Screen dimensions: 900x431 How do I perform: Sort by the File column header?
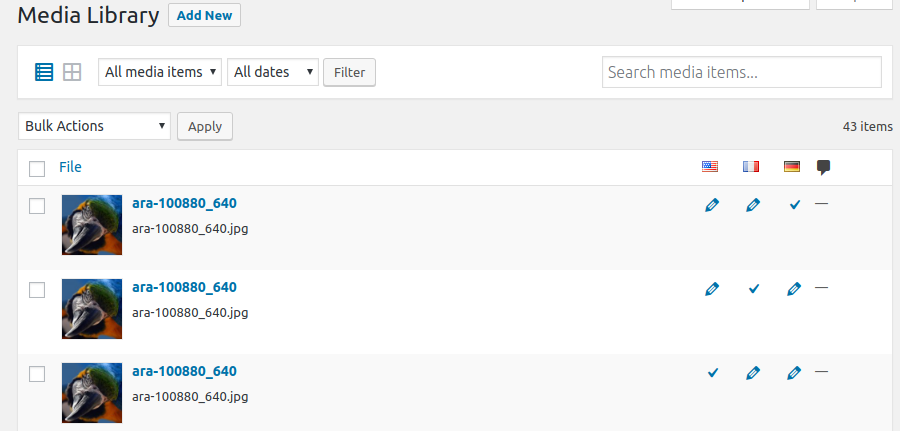[x=70, y=167]
